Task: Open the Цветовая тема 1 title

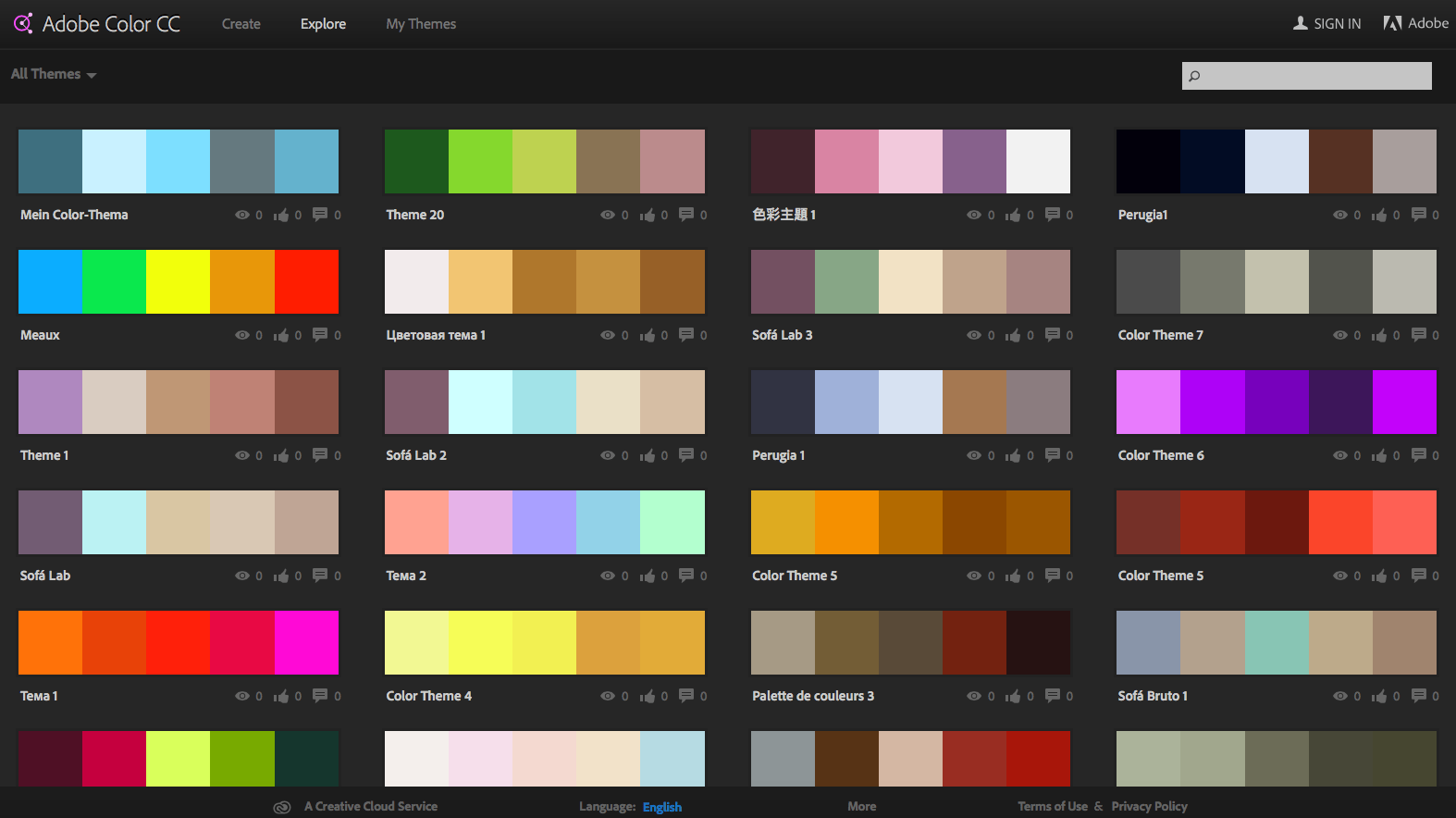Action: [x=436, y=335]
